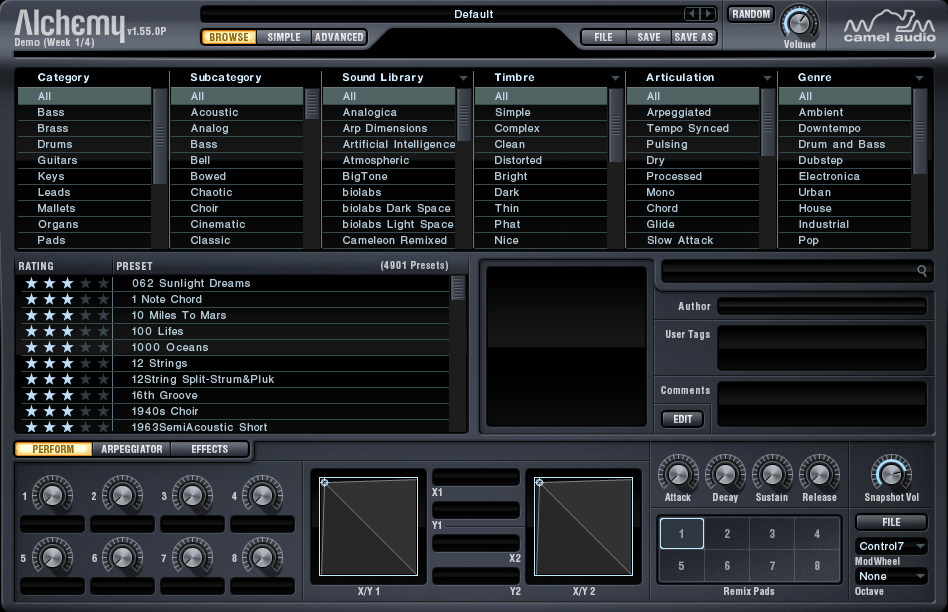Image resolution: width=948 pixels, height=612 pixels.
Task: Open the Octave None dropdown
Action: (x=891, y=576)
